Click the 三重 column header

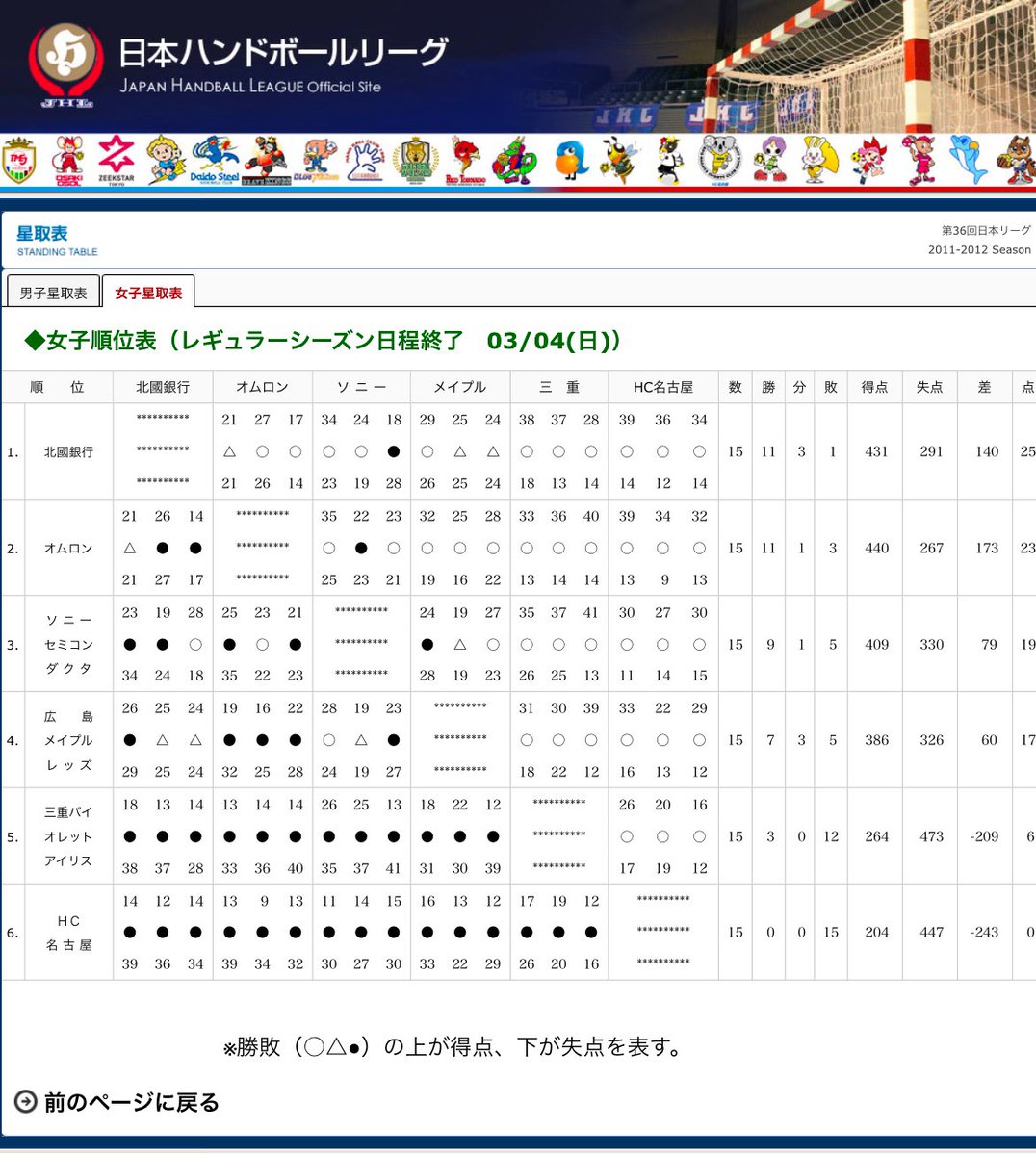tap(558, 387)
